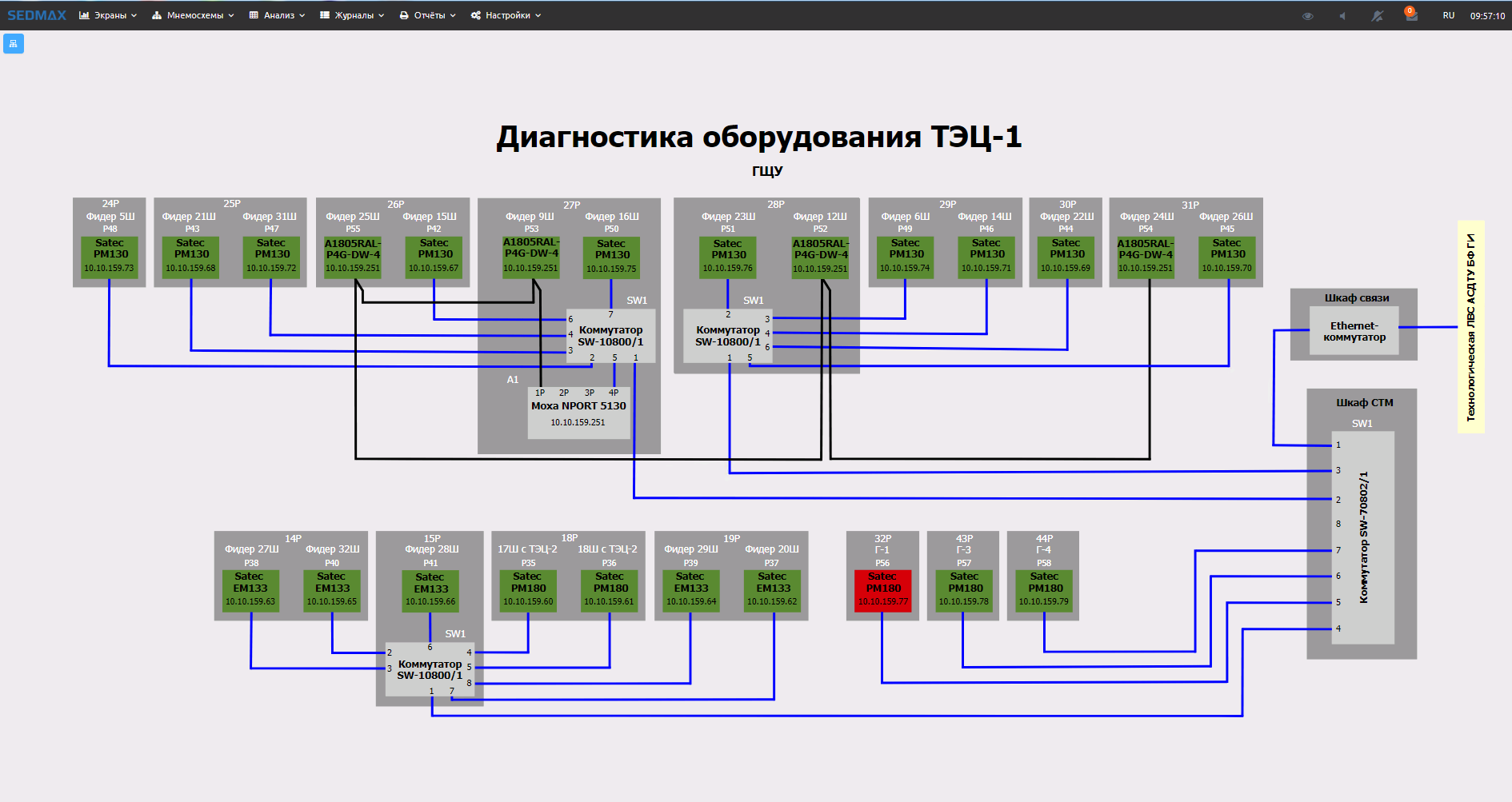Select the red Satec PM180 device block

tap(882, 590)
